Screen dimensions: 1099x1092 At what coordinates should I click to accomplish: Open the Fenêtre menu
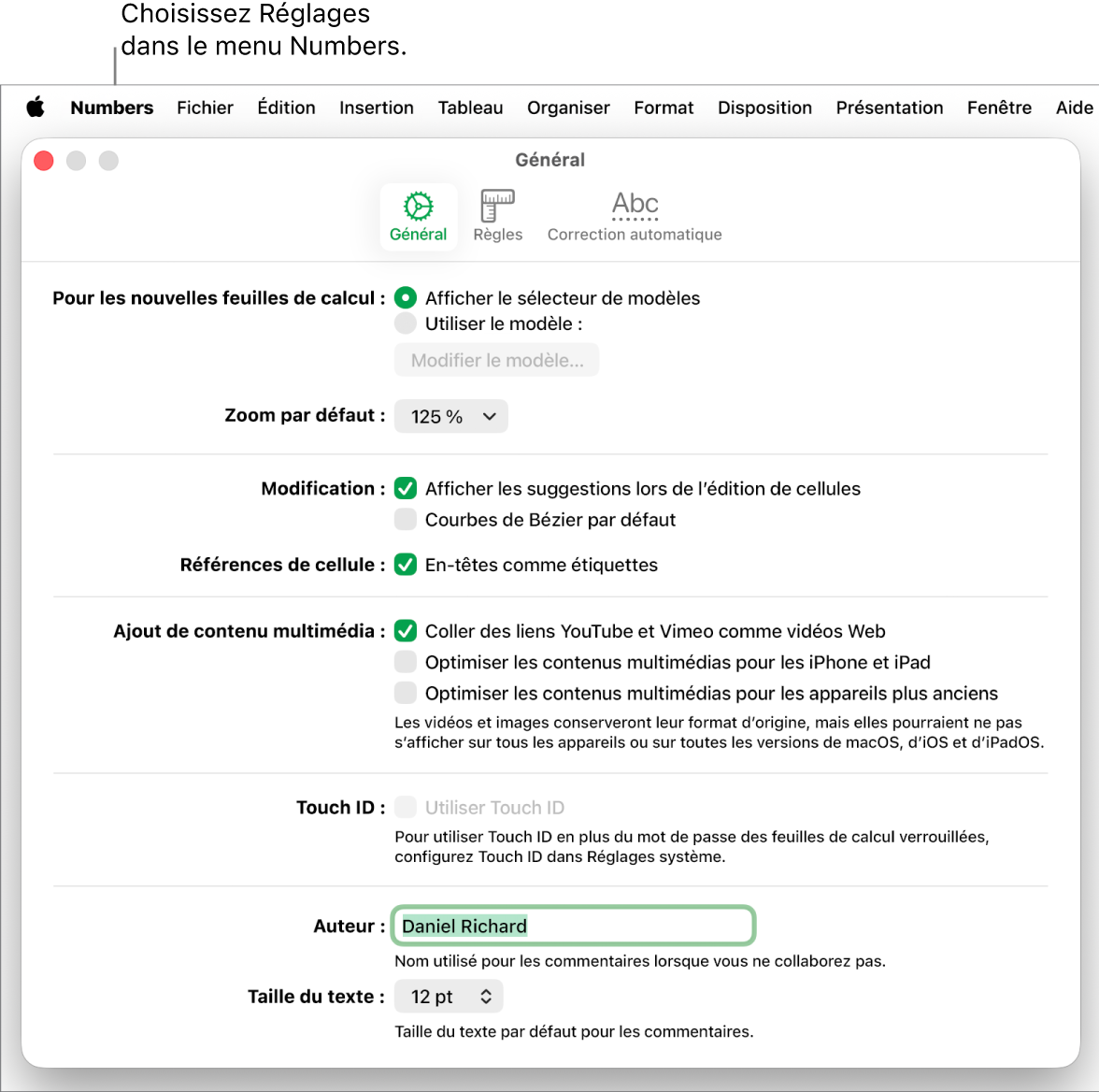pos(1000,108)
